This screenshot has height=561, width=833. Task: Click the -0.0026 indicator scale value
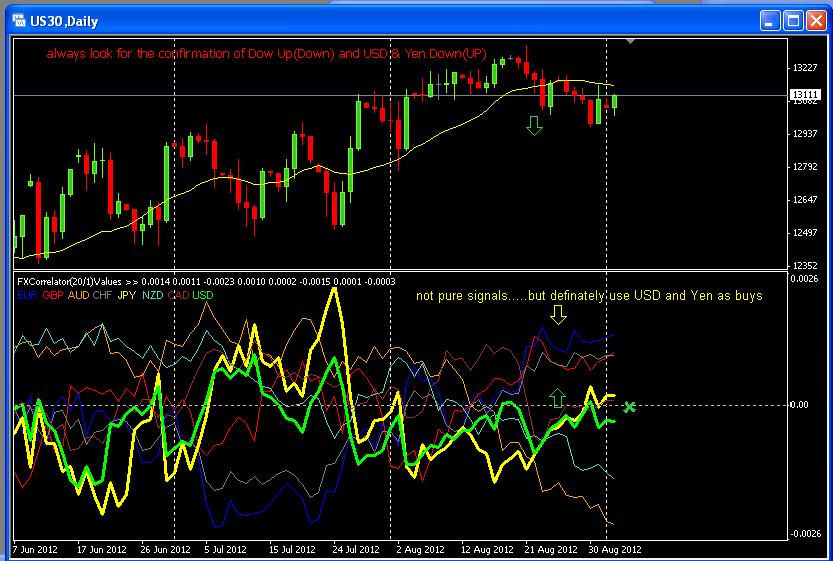coord(806,534)
